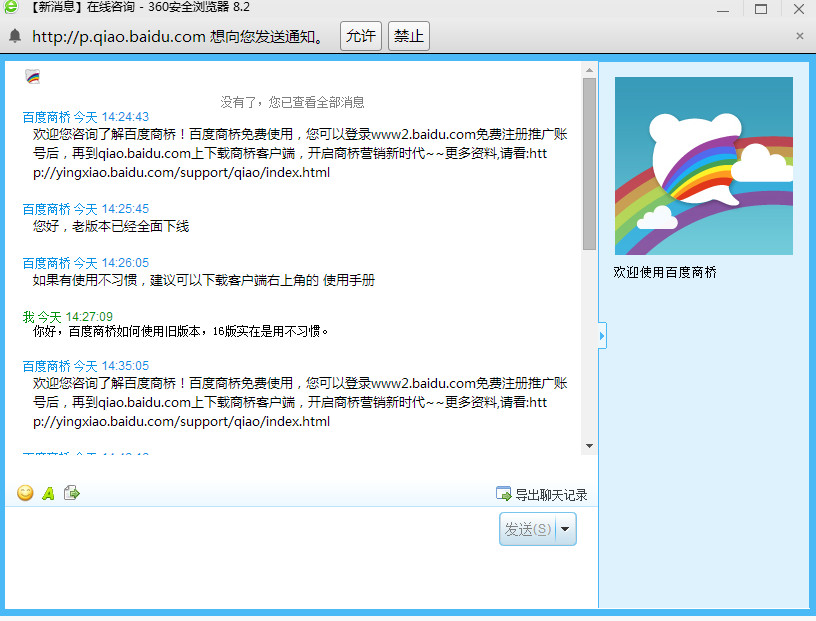Click the send file icon
The image size is (816, 621).
71,492
